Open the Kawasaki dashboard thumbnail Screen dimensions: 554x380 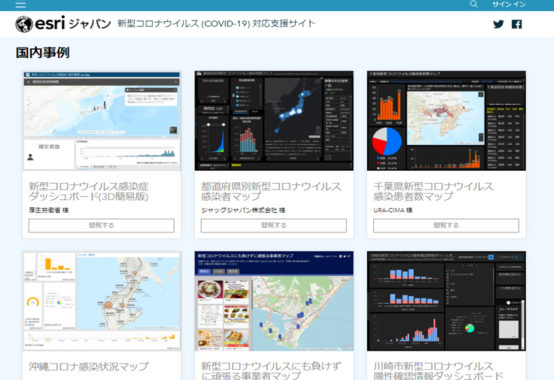click(446, 301)
